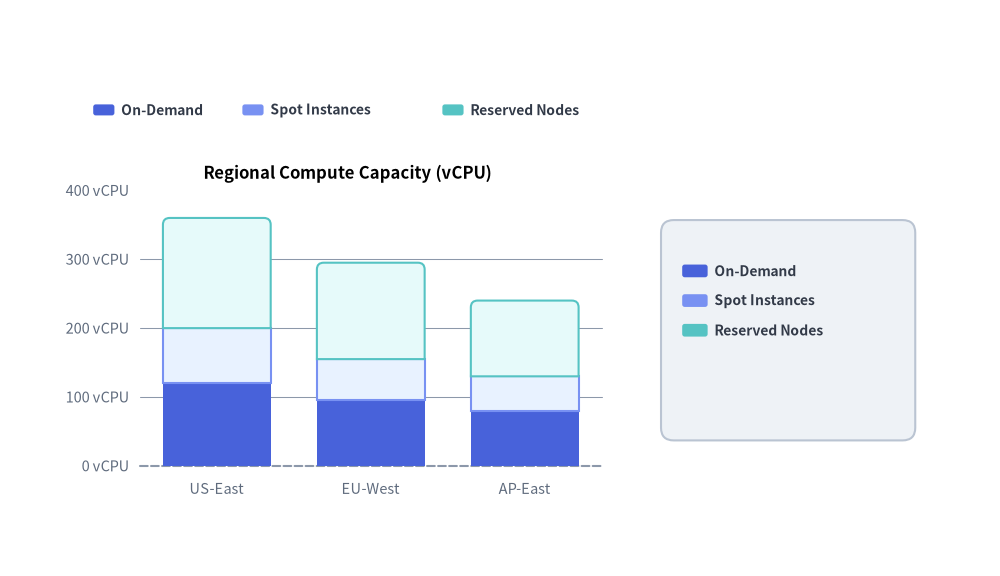Click US-East On-Demand bar segment
This screenshot has height=576, width=1000.
tap(217, 425)
